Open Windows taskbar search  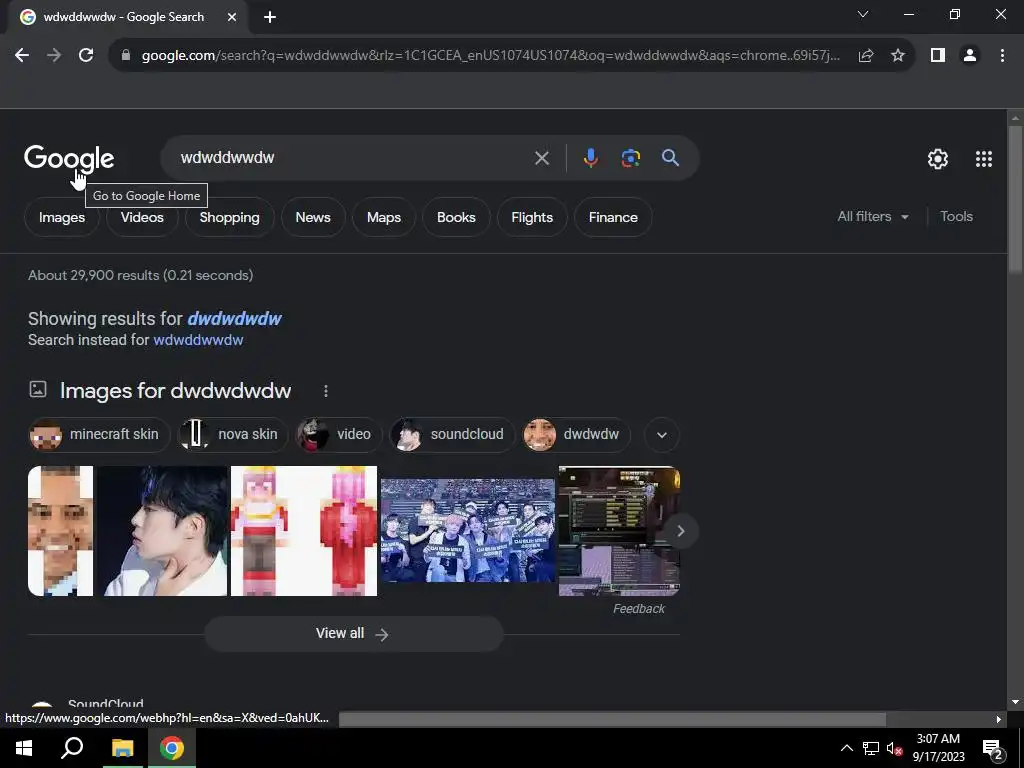click(72, 748)
